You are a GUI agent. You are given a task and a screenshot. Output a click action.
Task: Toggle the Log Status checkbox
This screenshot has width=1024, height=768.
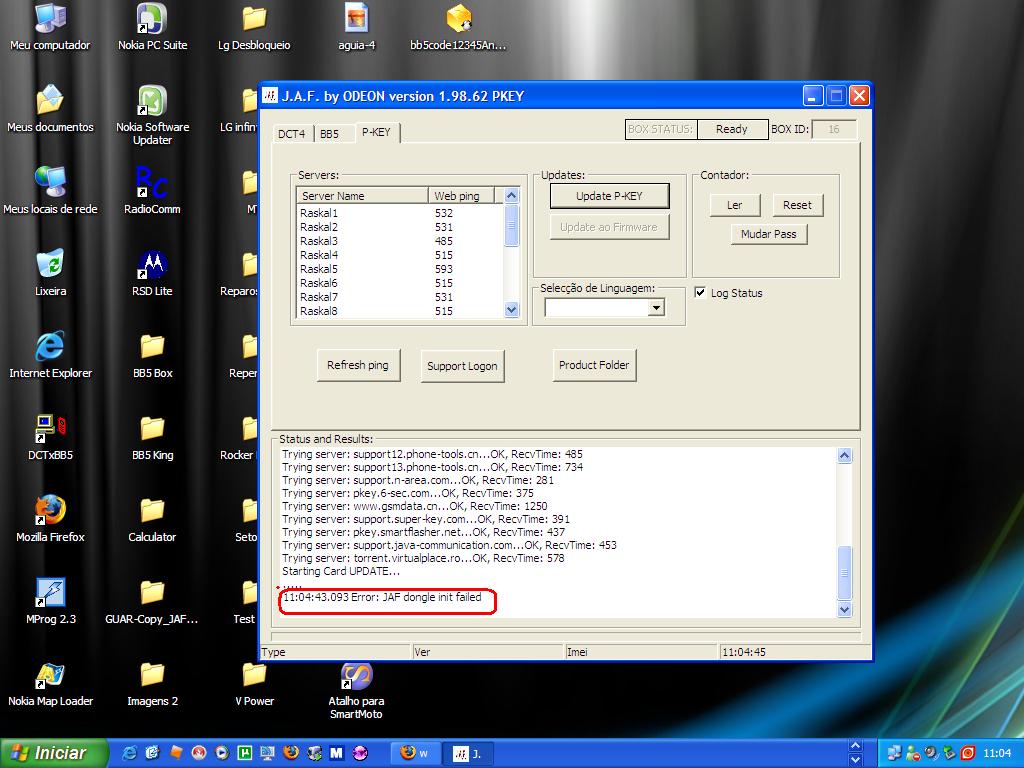point(700,293)
